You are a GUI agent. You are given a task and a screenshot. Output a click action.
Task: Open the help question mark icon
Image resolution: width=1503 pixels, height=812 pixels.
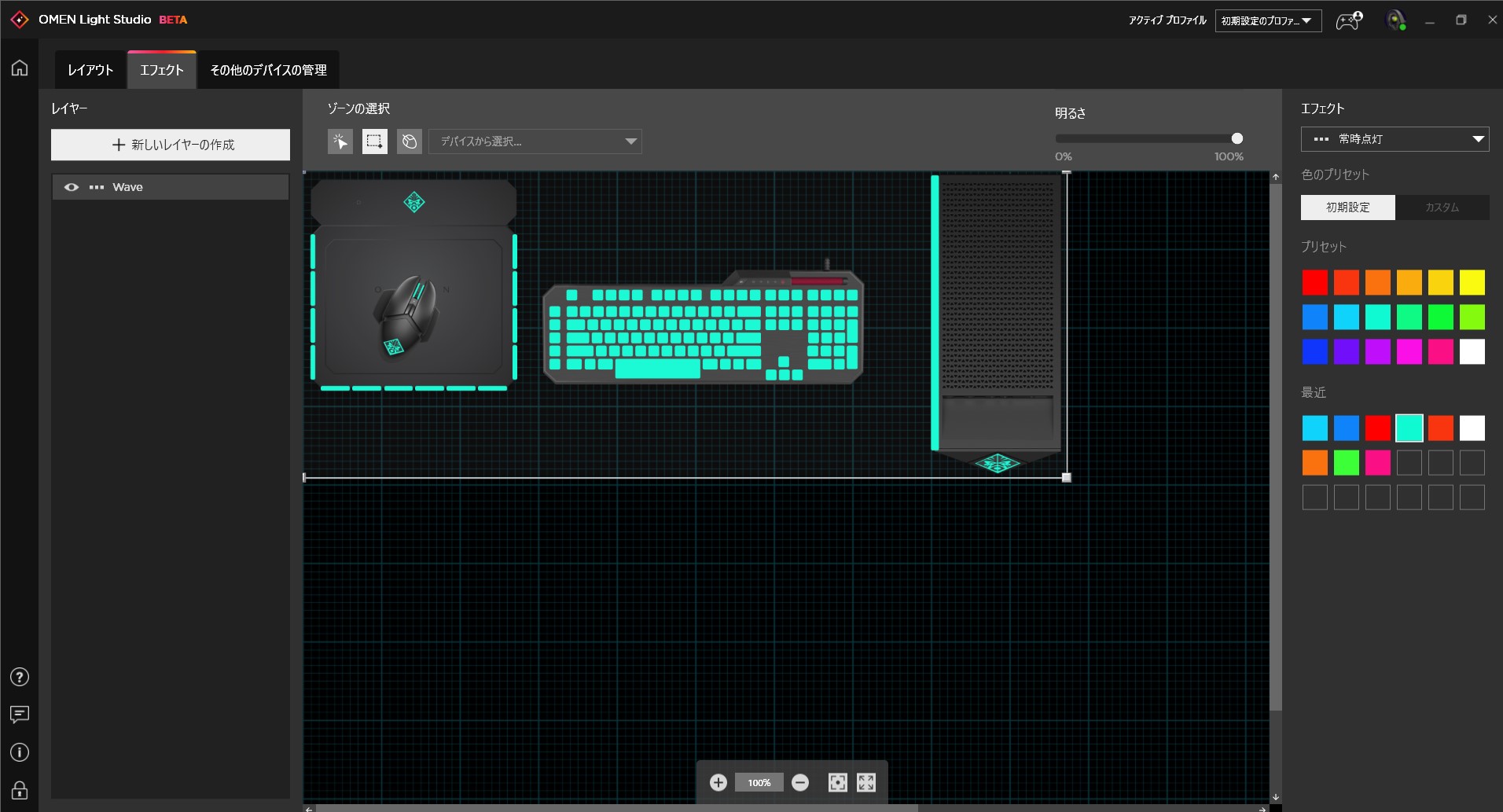tap(20, 677)
